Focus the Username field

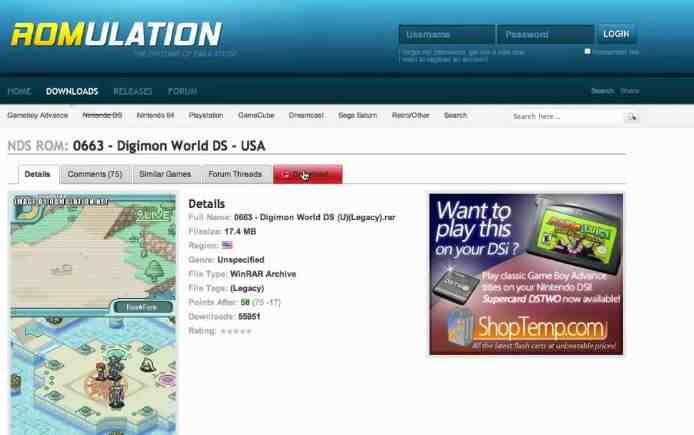447,34
